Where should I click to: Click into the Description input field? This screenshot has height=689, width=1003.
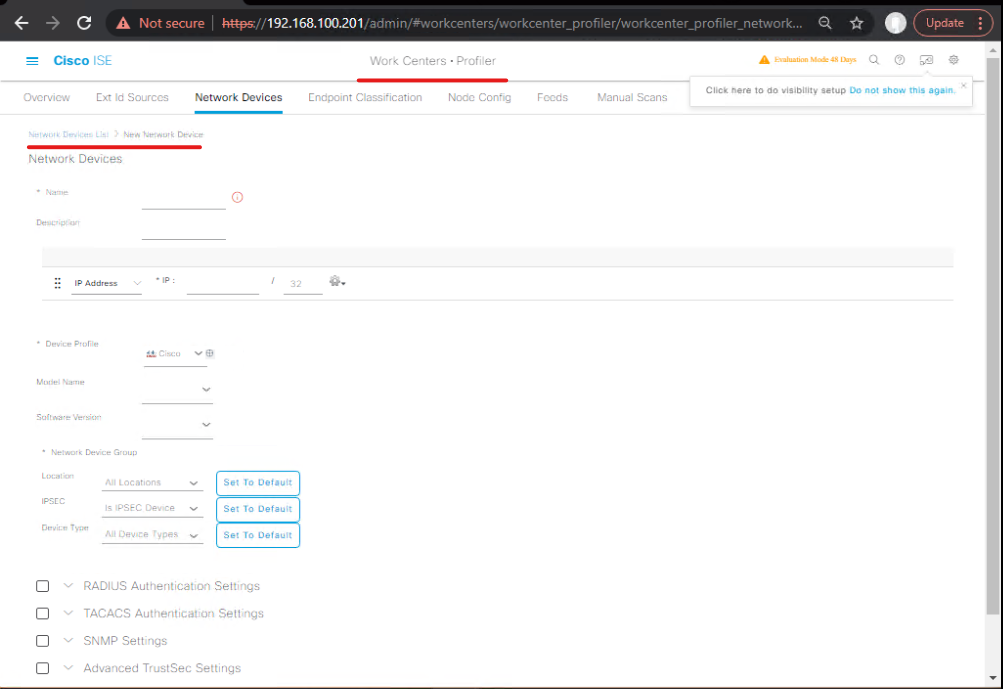[184, 230]
